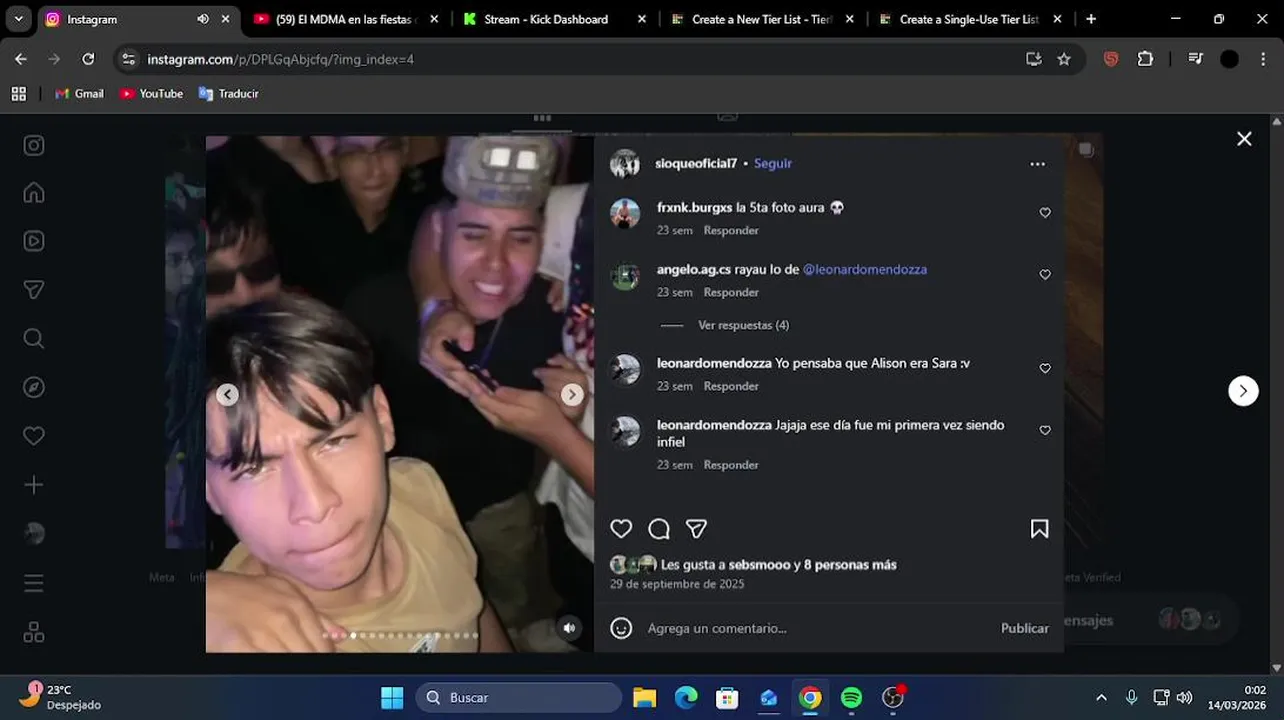Open the @leonardomendozza mention link
The height and width of the screenshot is (720, 1284).
(x=865, y=269)
